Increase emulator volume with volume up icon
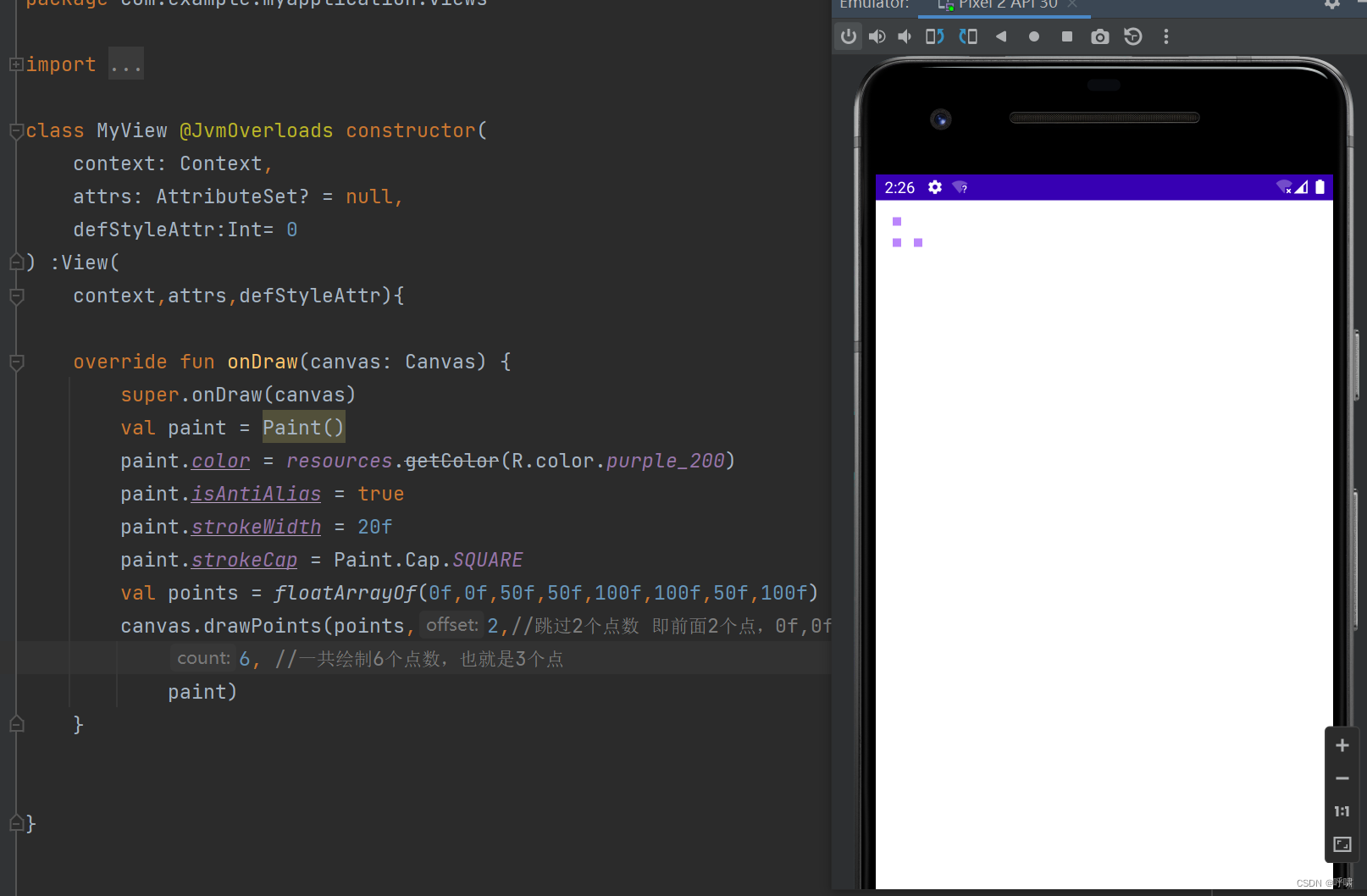Viewport: 1367px width, 896px height. click(x=877, y=36)
